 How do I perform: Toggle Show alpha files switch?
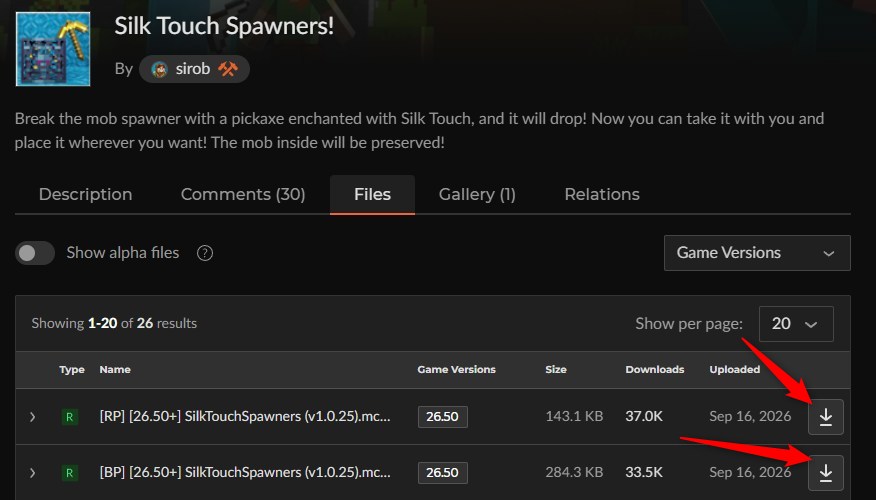(35, 253)
